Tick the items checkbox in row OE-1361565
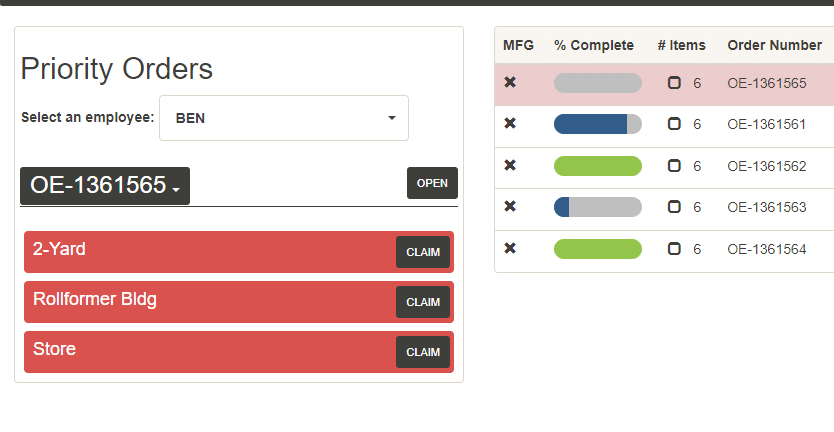The width and height of the screenshot is (834, 432). [x=674, y=83]
